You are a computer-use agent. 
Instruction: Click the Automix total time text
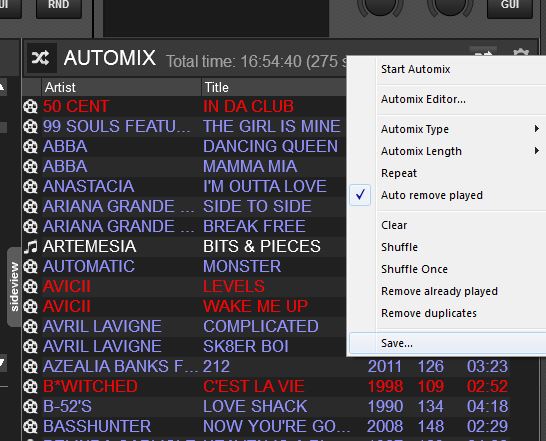pos(256,62)
